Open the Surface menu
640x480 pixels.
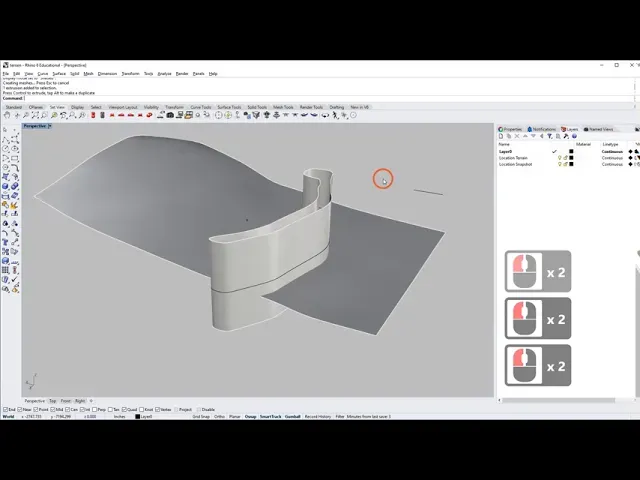pyautogui.click(x=59, y=73)
